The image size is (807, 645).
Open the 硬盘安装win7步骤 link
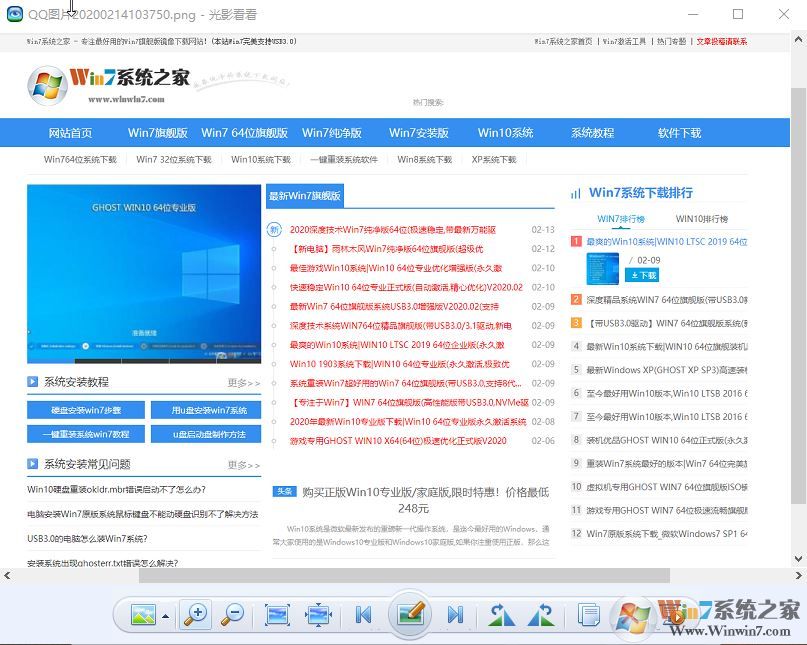85,410
